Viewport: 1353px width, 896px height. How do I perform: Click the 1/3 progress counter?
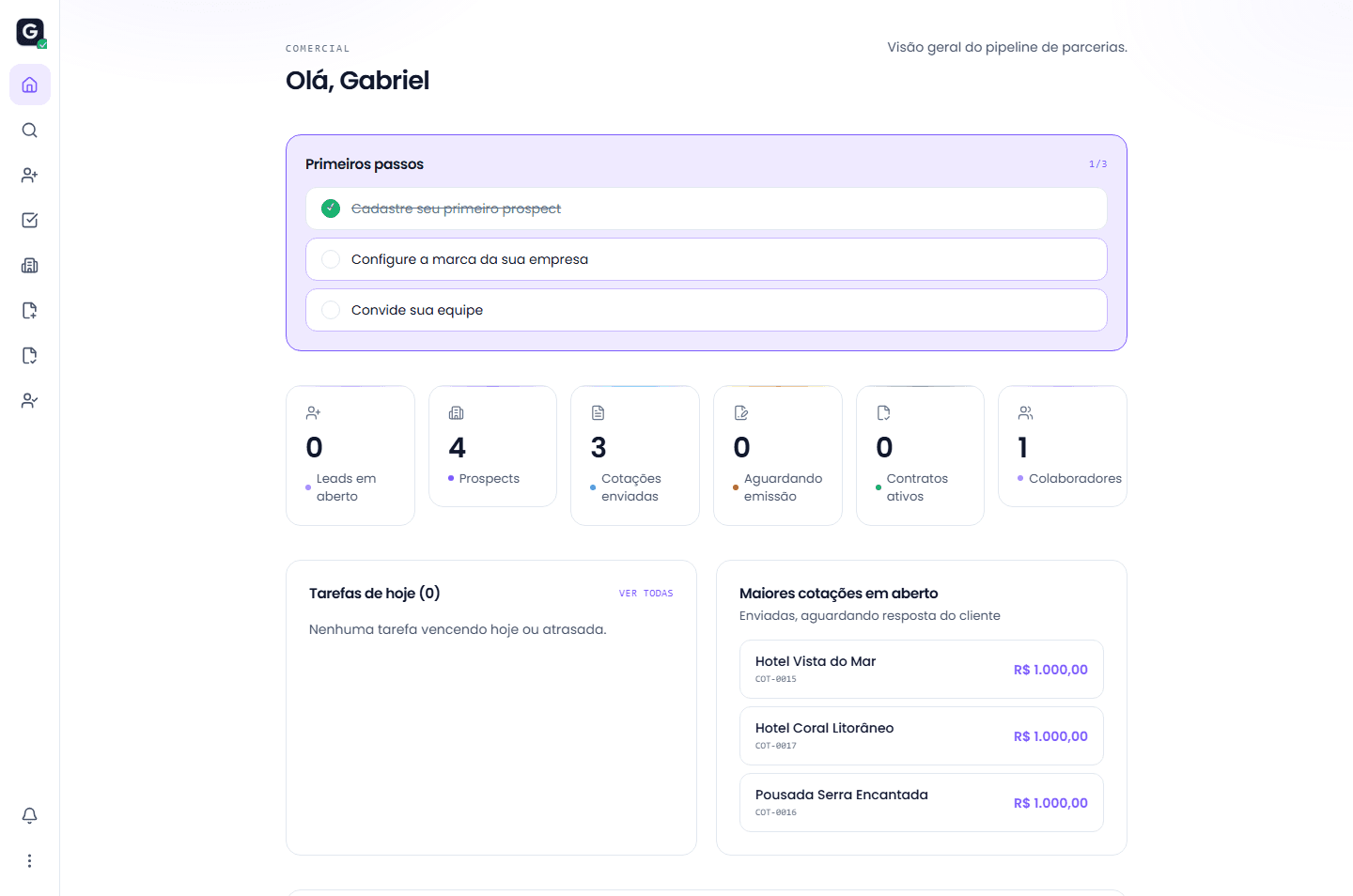coord(1097,164)
